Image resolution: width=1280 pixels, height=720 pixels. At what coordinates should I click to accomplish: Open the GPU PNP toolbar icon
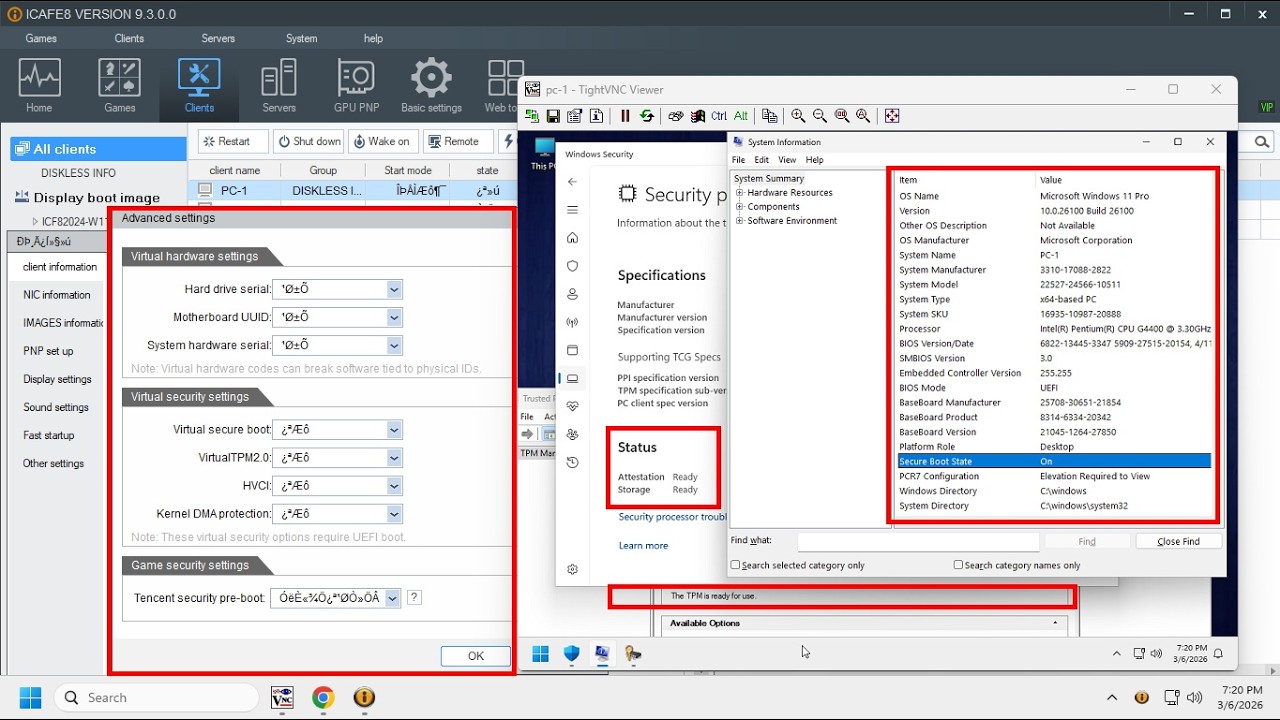356,85
